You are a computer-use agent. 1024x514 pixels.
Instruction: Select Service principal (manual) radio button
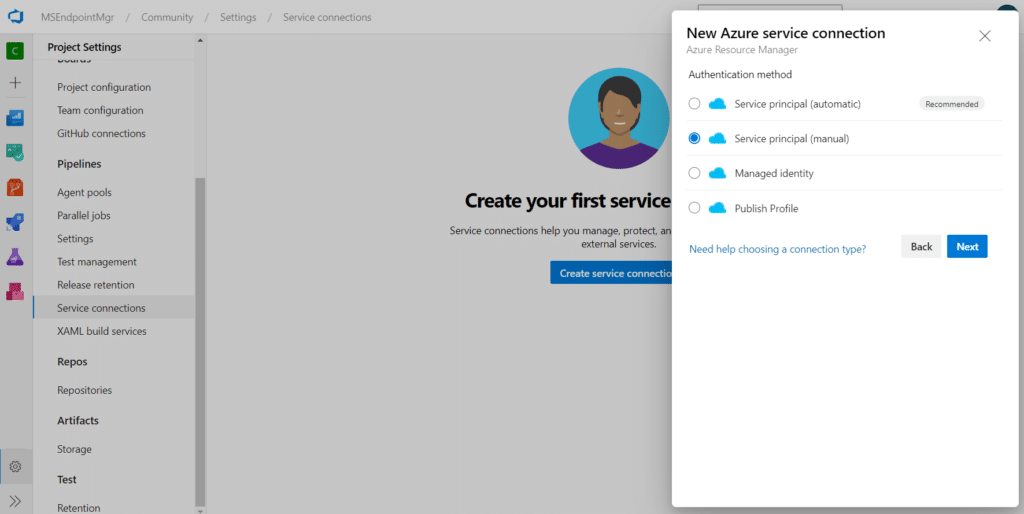pos(694,138)
